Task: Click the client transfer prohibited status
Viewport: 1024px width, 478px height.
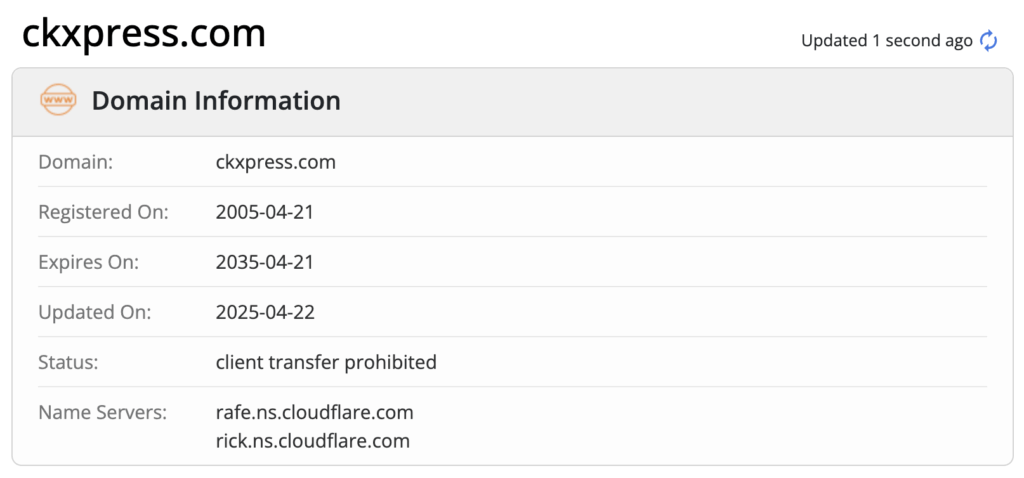Action: pyautogui.click(x=326, y=362)
